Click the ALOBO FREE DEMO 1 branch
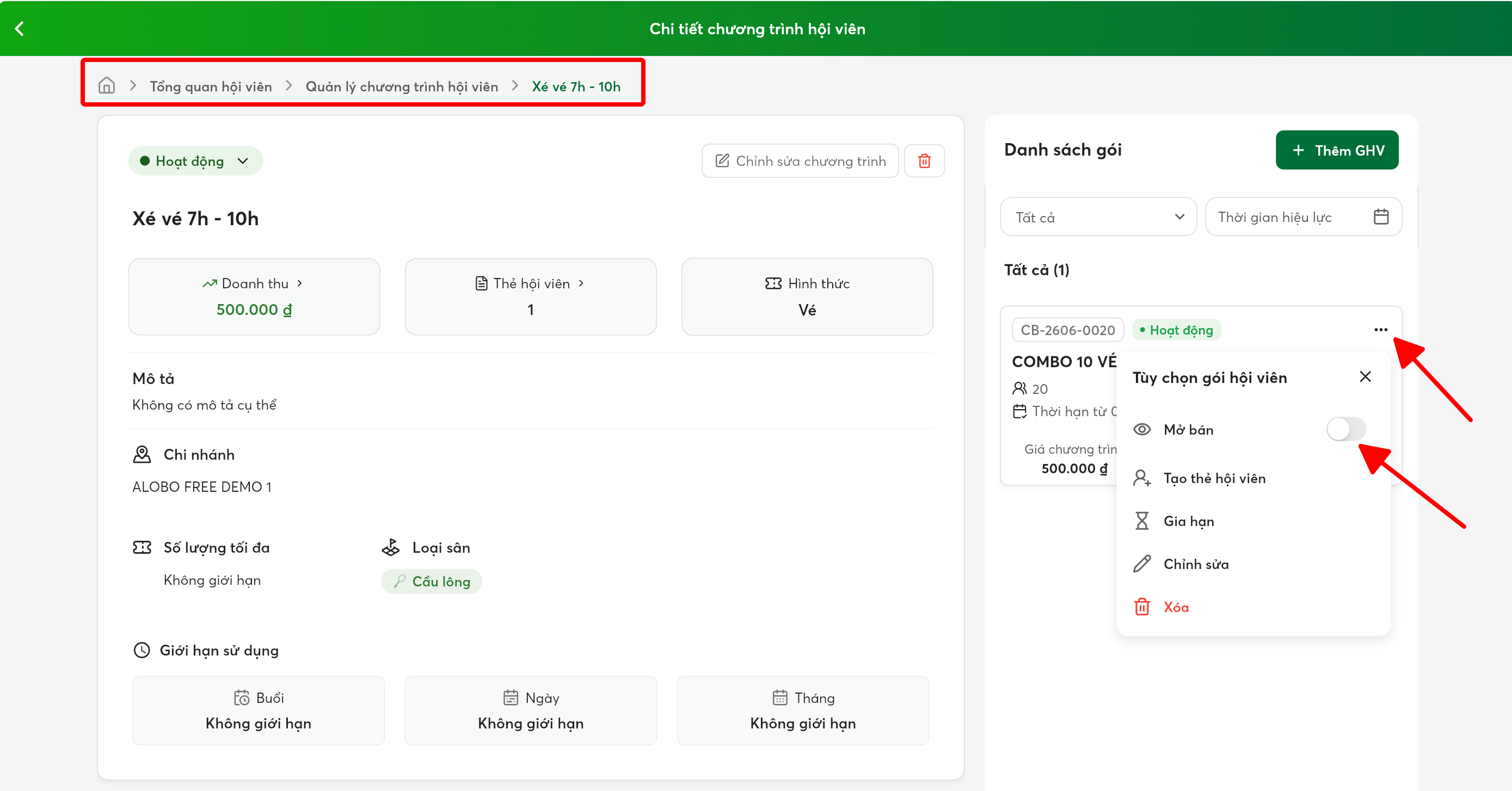The height and width of the screenshot is (791, 1512). click(202, 486)
